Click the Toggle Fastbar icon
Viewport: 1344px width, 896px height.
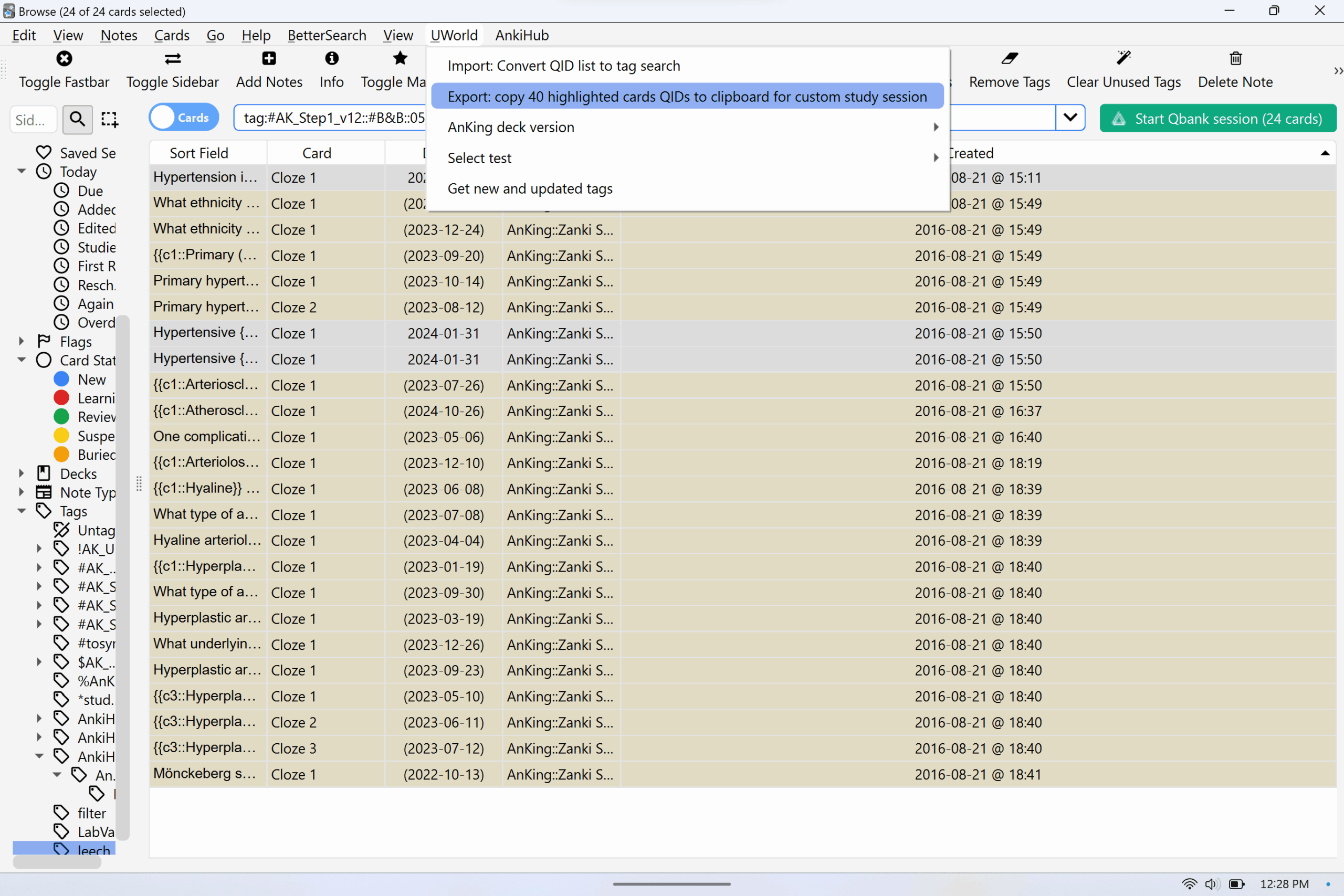click(64, 58)
